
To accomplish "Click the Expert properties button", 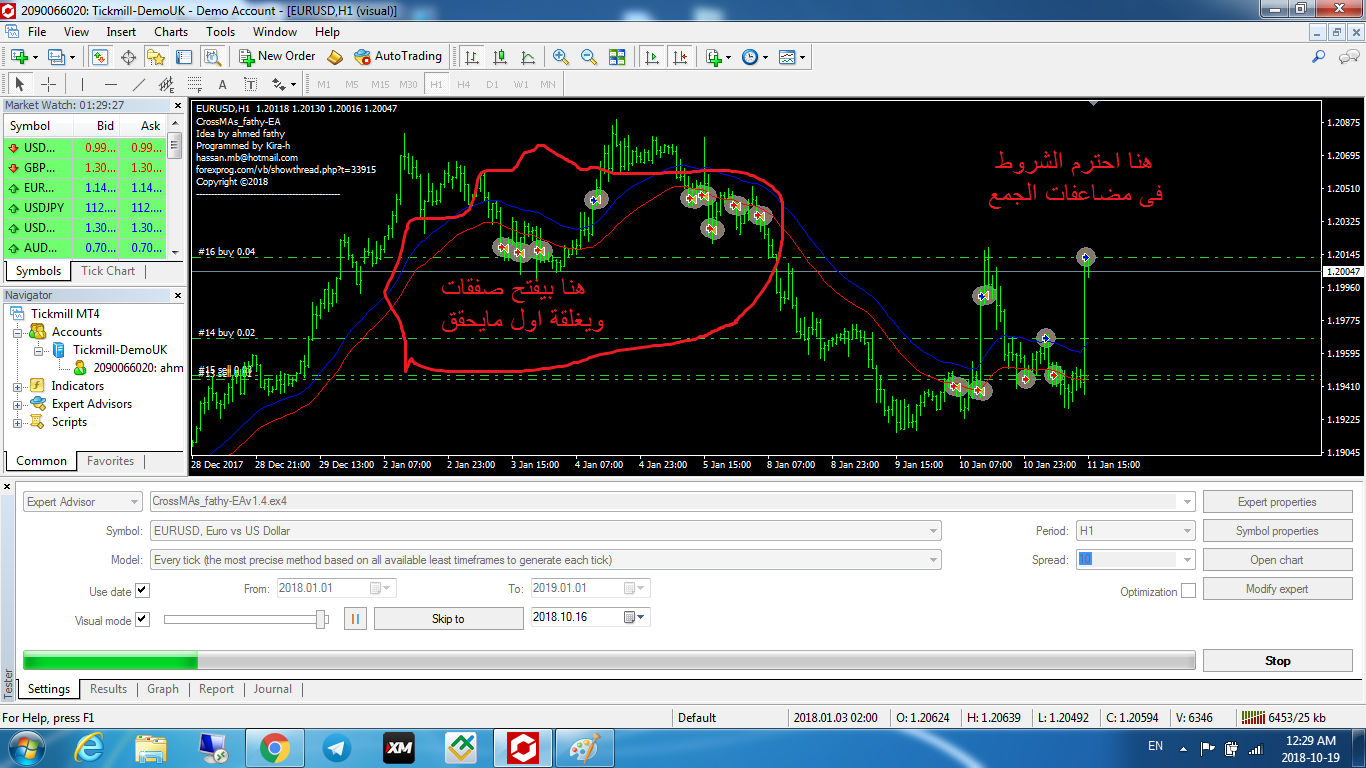I will coord(1277,502).
